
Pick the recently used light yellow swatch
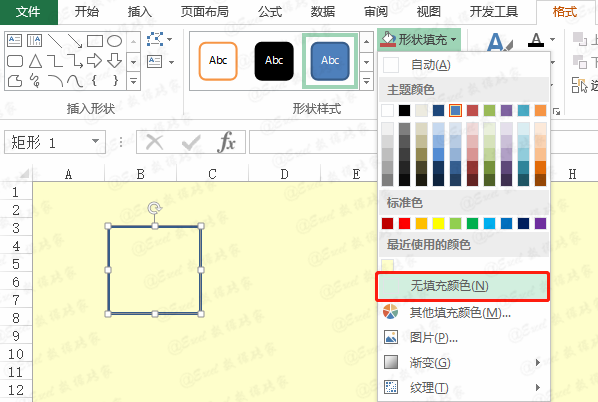coord(387,265)
